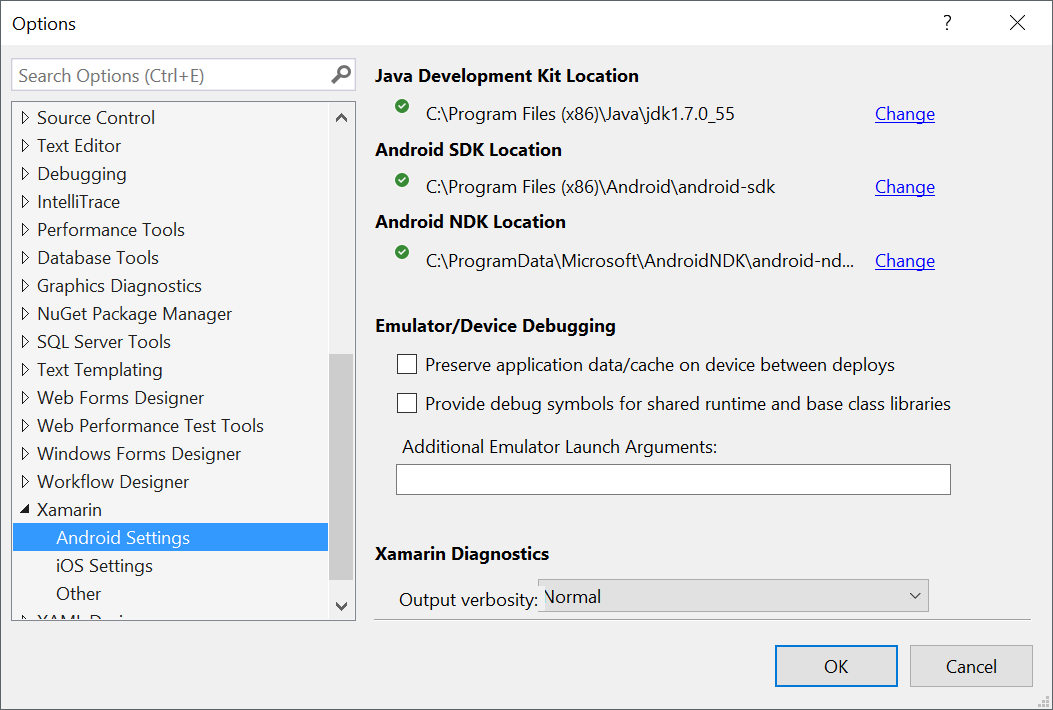Viewport: 1053px width, 710px height.
Task: Click green check beside Android NDK path
Action: click(402, 252)
